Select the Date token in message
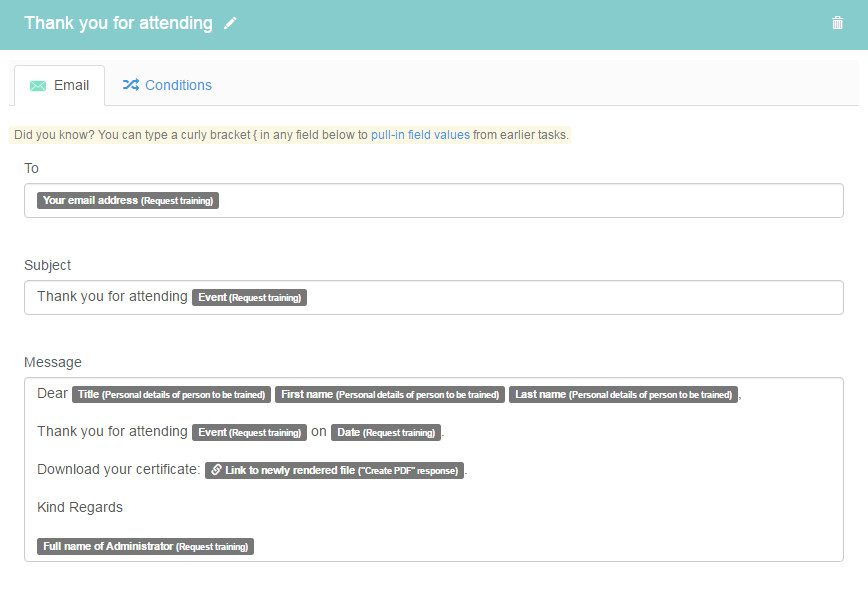This screenshot has height=591, width=868. click(x=386, y=432)
